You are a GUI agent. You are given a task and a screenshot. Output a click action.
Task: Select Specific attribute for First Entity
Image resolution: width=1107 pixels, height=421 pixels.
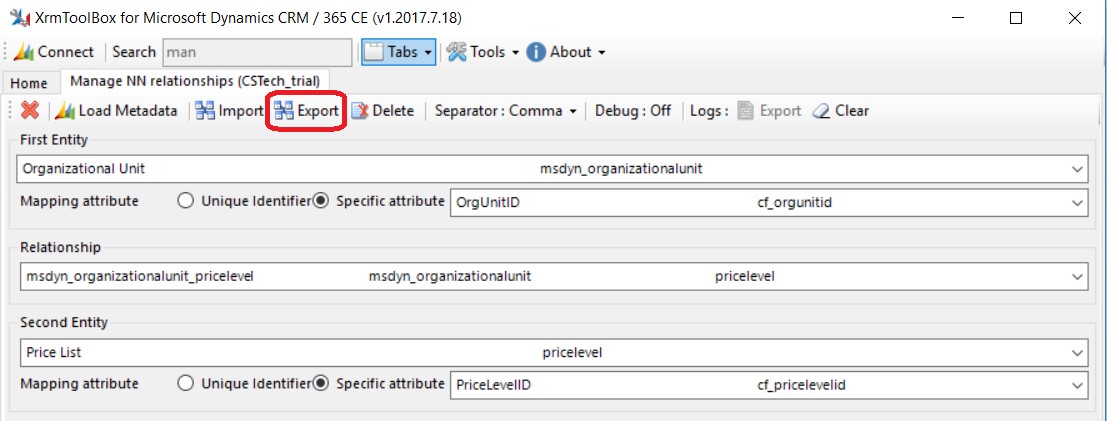[x=379, y=201]
